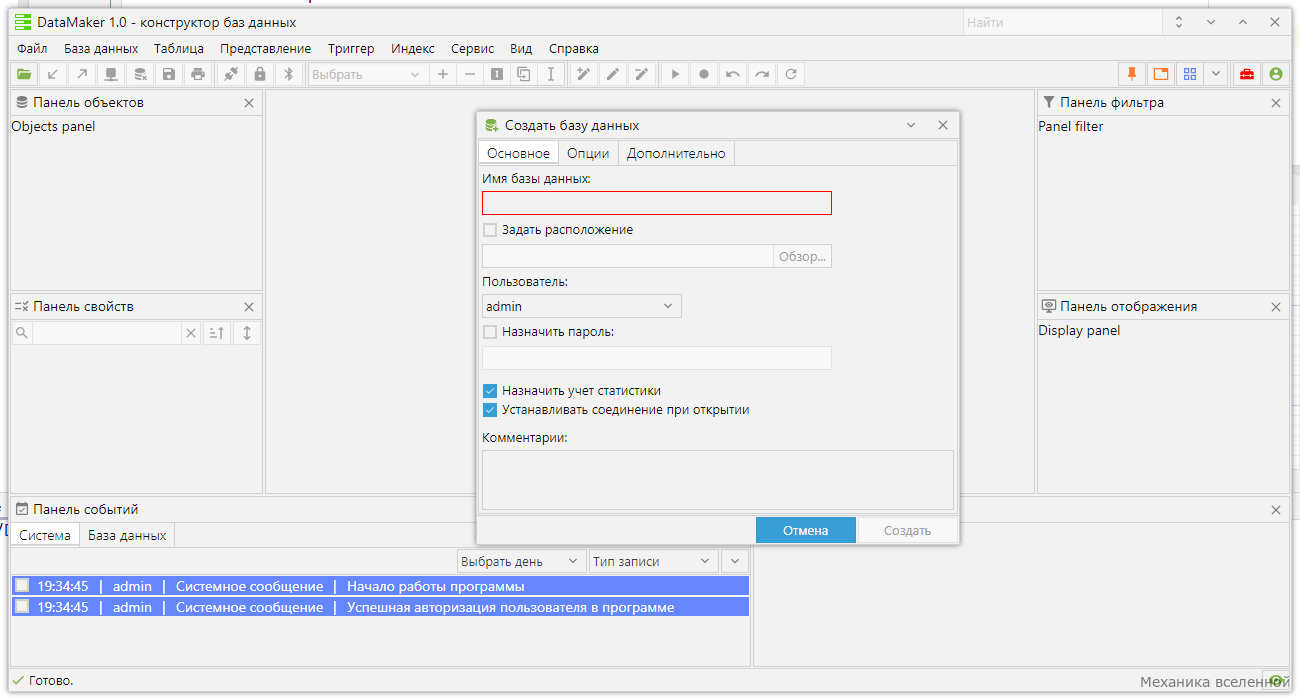
Task: Click the orange pushpin icon
Action: tap(1132, 74)
